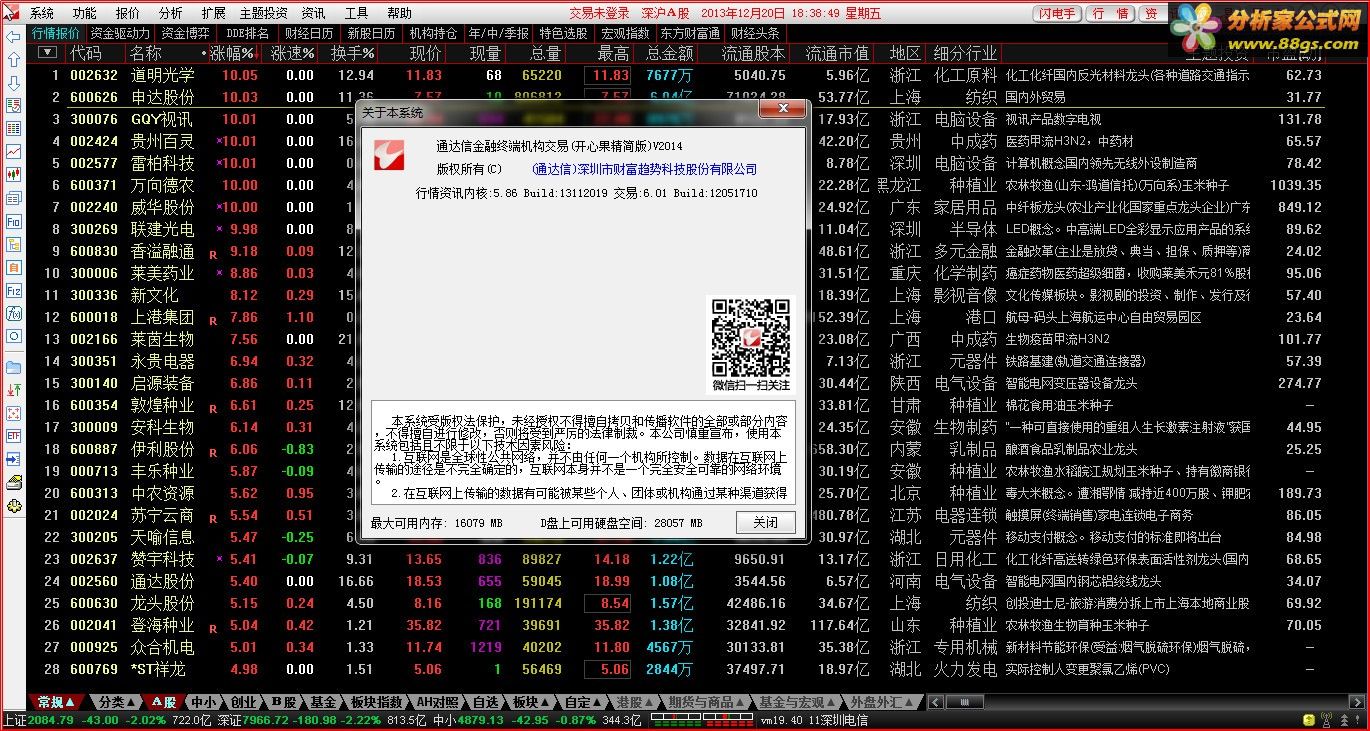
Task: Expand the 外盘外汇▲ bottom tab menu
Action: (x=884, y=702)
